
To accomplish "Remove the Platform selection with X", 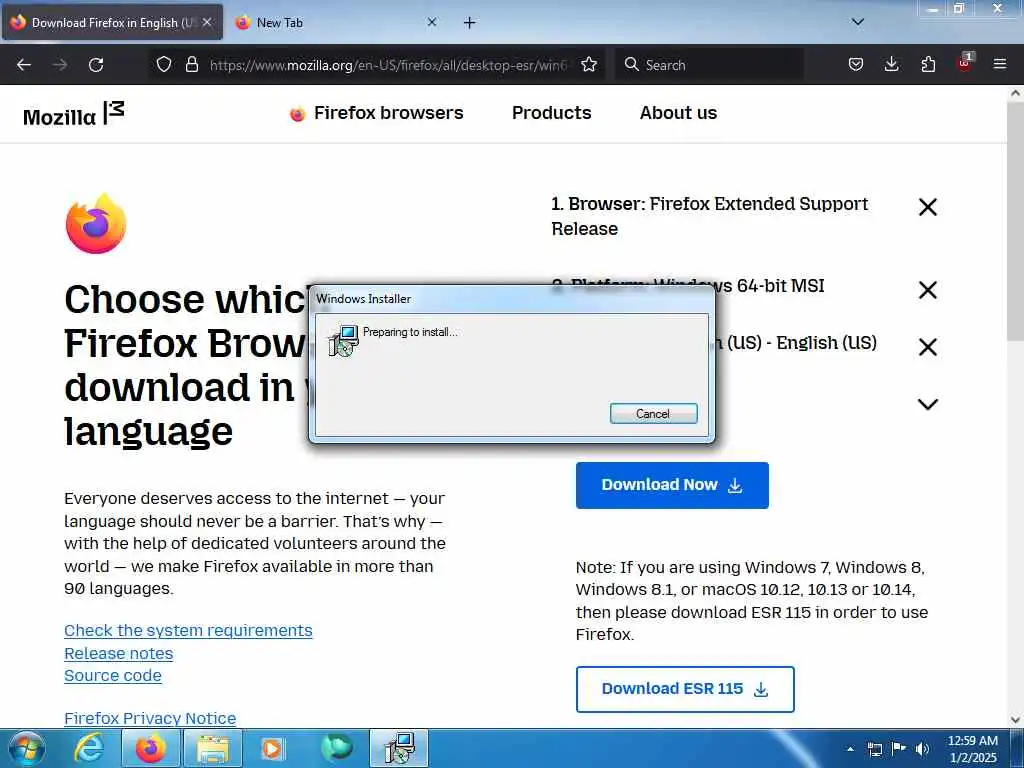I will tap(927, 290).
